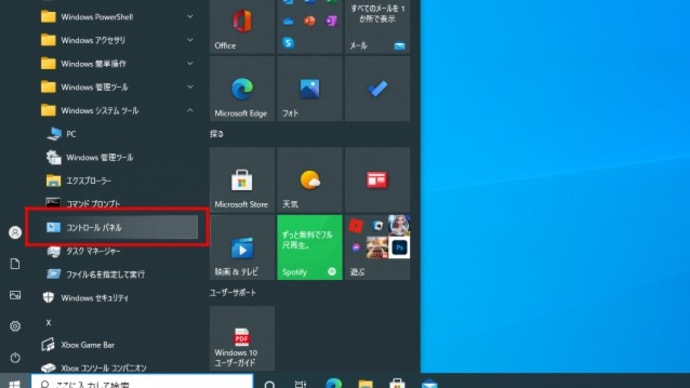The height and width of the screenshot is (388, 690).
Task: Jump via the X letter header
Action: click(48, 322)
